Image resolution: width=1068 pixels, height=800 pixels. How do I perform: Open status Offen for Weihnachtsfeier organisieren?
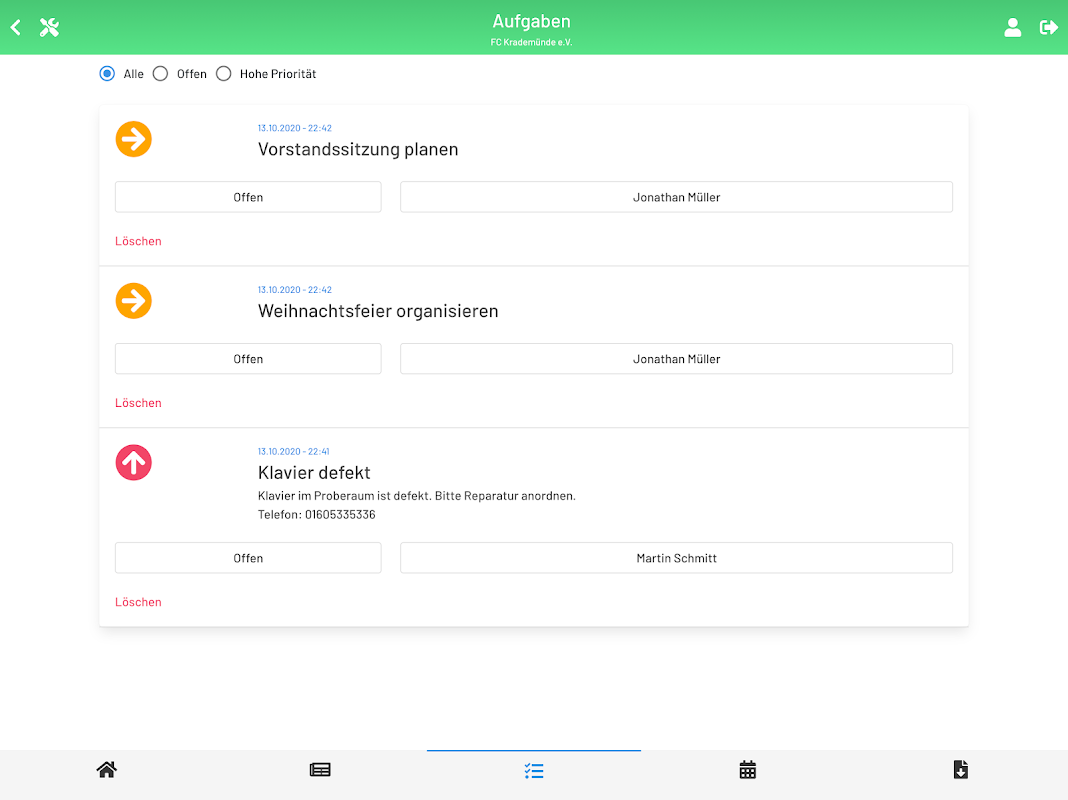(248, 359)
